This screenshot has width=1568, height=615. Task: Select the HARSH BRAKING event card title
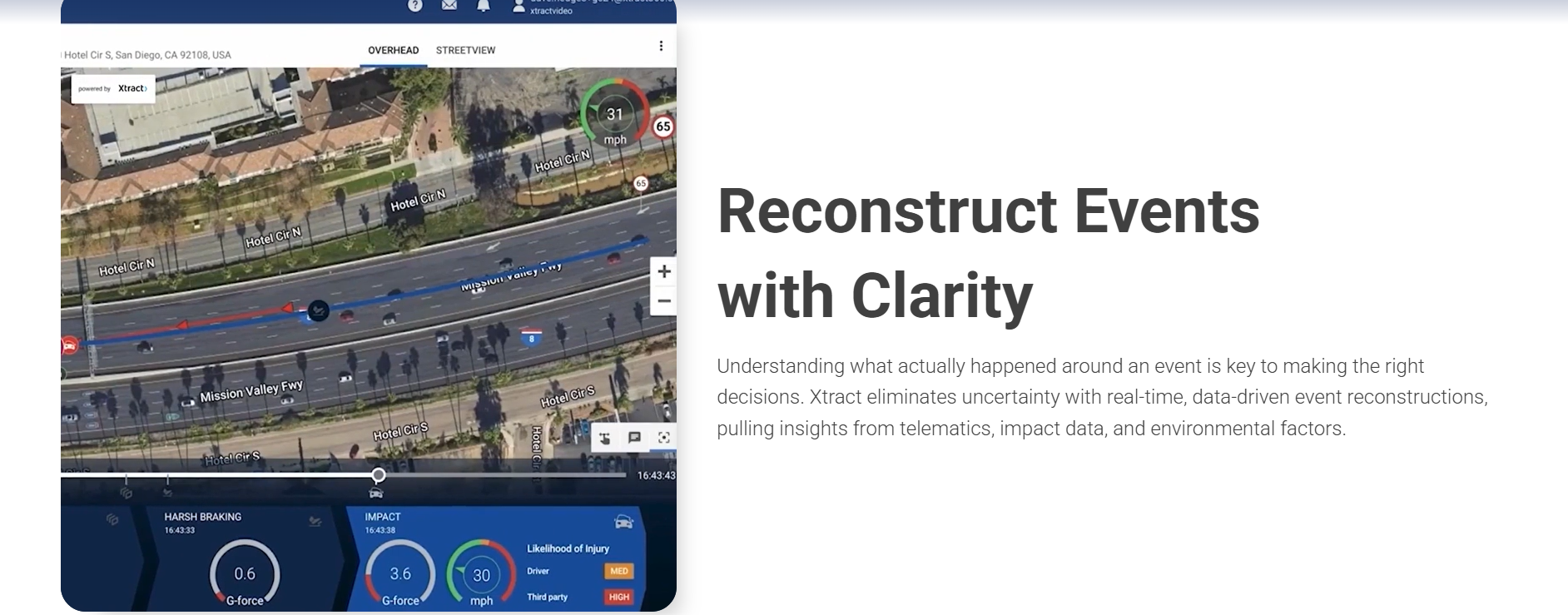[x=203, y=517]
